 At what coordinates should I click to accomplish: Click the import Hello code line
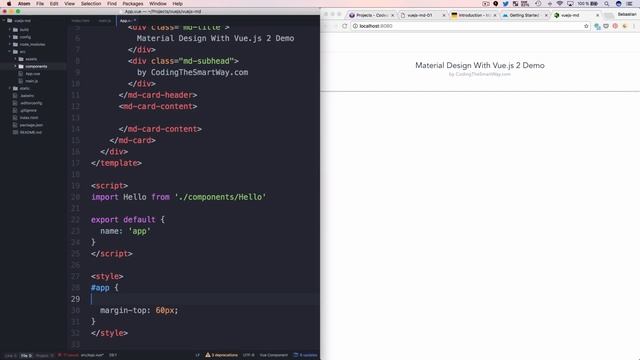[178, 197]
